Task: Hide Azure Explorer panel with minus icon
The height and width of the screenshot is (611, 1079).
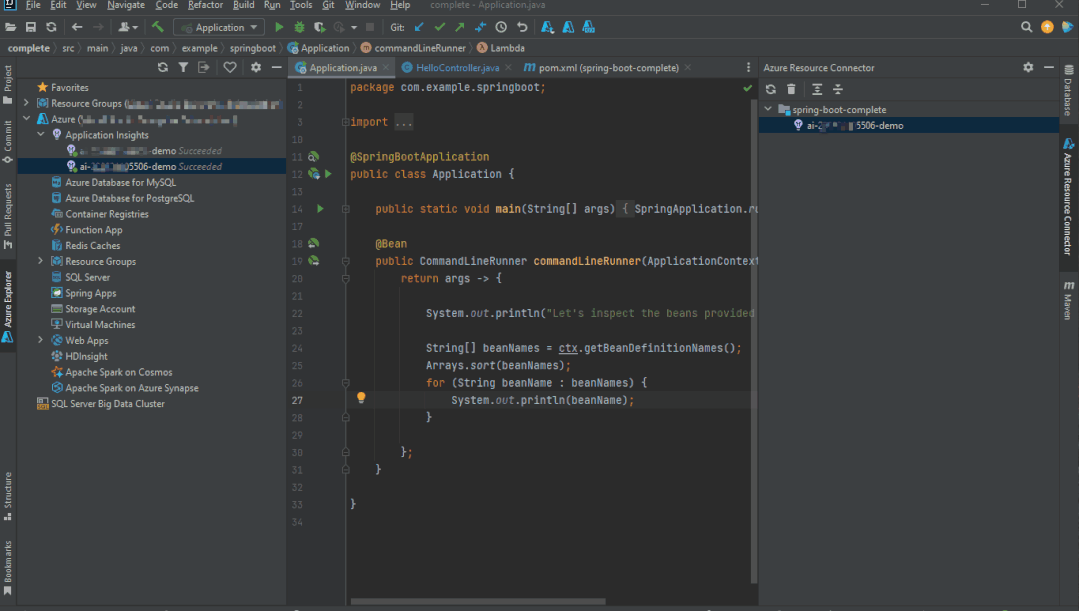Action: click(277, 67)
